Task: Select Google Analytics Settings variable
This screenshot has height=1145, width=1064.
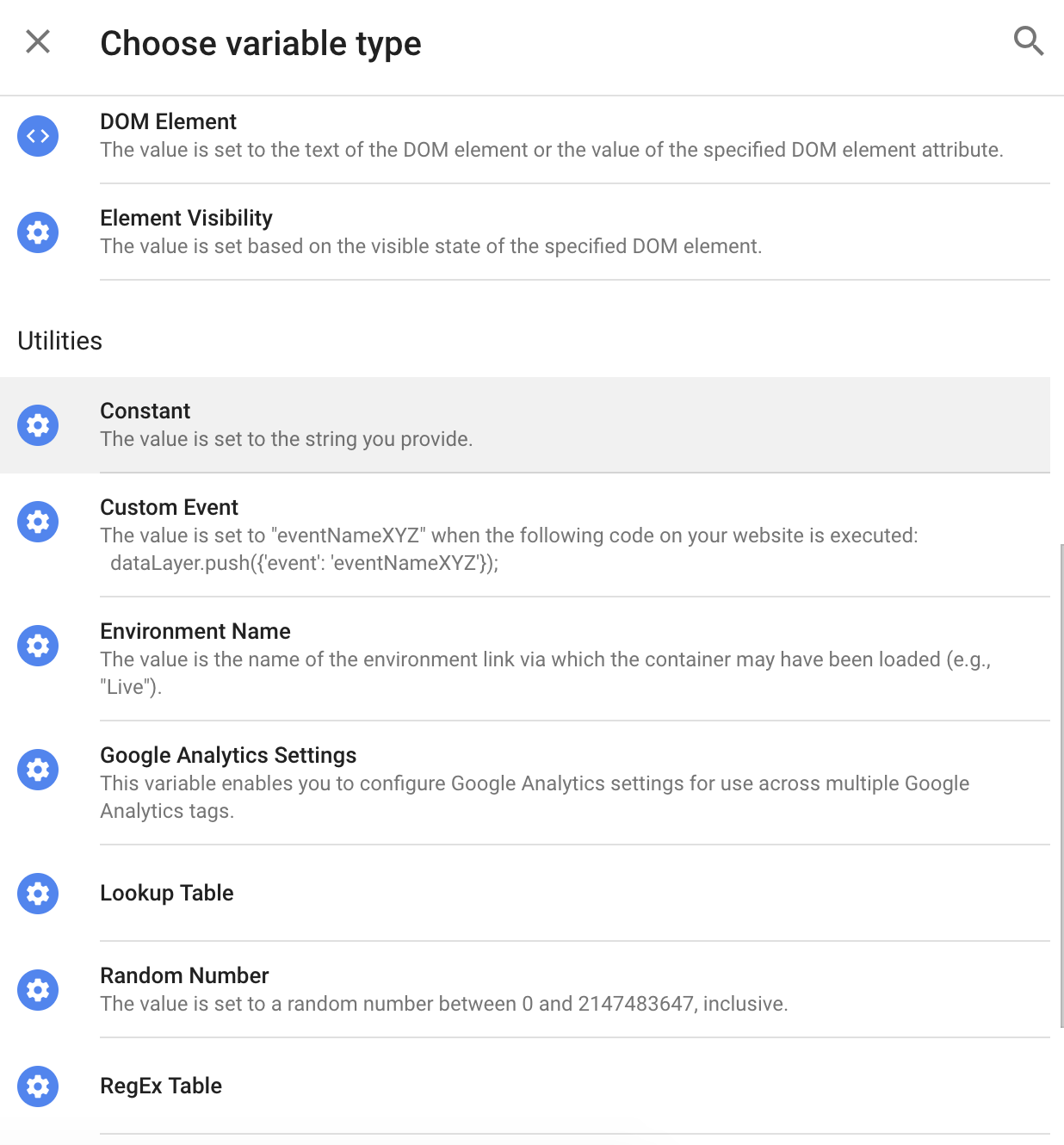Action: pyautogui.click(x=228, y=756)
